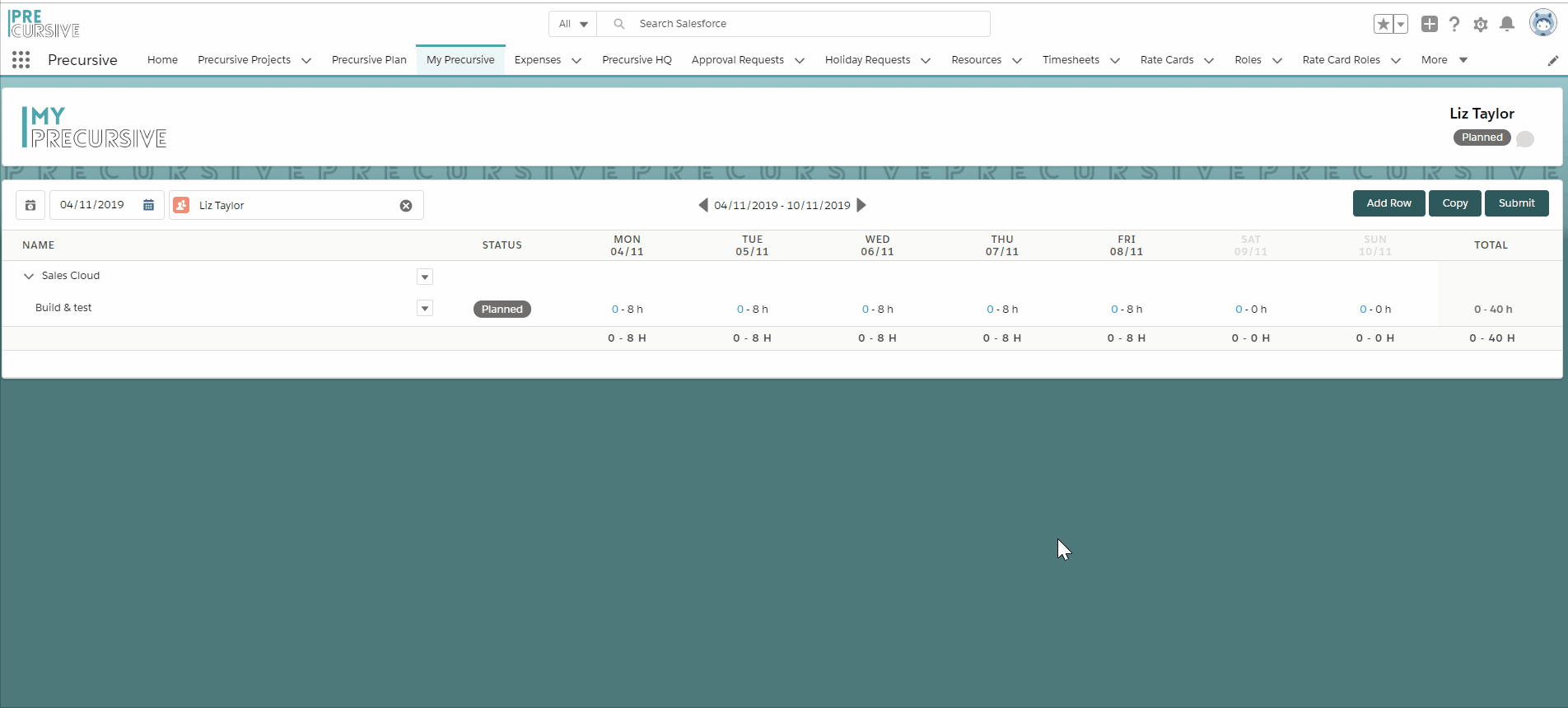Submit the timesheet
This screenshot has width=1568, height=708.
(x=1516, y=203)
